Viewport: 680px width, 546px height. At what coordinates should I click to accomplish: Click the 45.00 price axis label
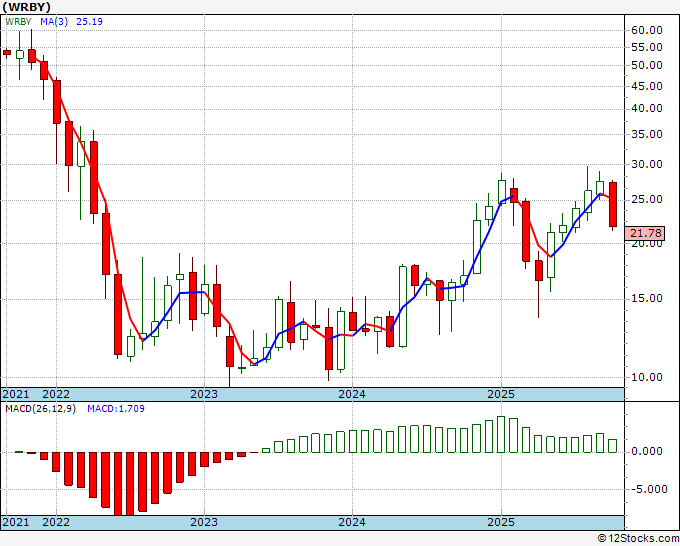647,86
